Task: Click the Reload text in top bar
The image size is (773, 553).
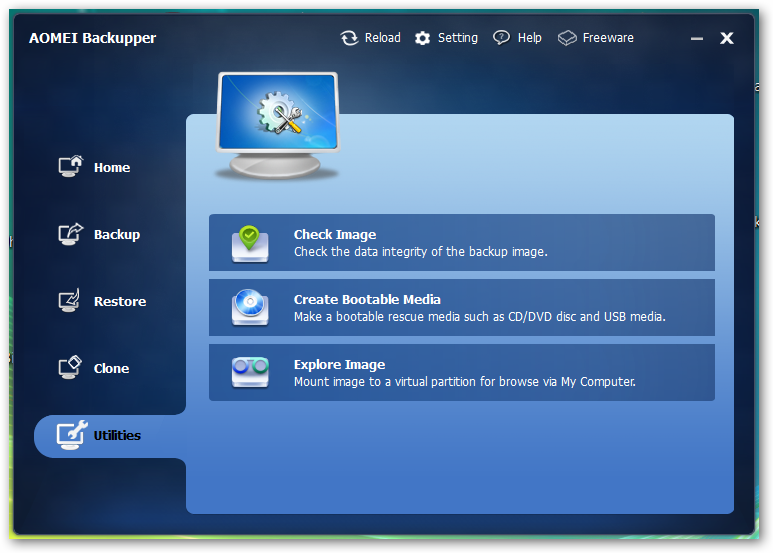Action: pyautogui.click(x=383, y=38)
